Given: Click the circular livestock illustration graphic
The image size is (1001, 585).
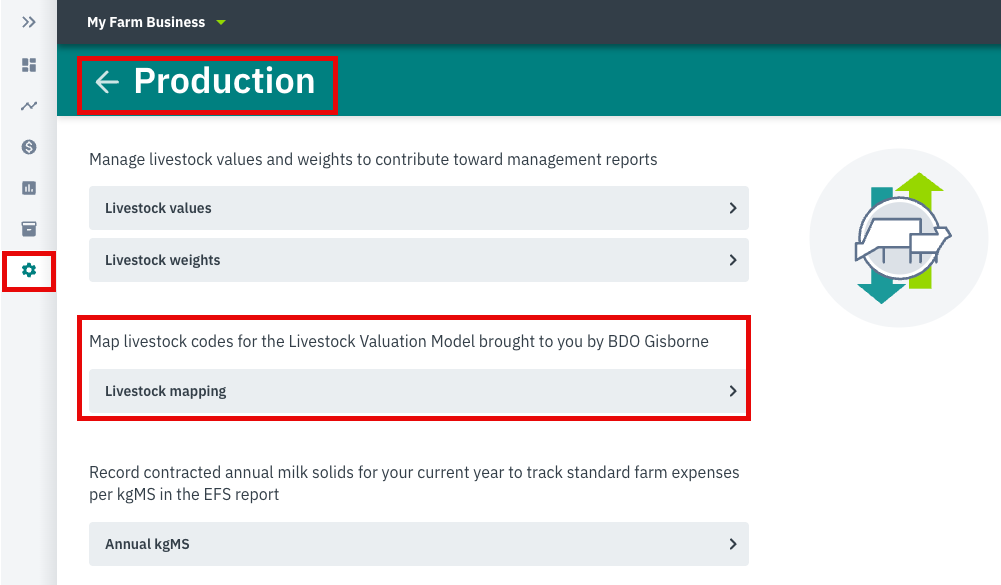Looking at the screenshot, I should [x=898, y=238].
